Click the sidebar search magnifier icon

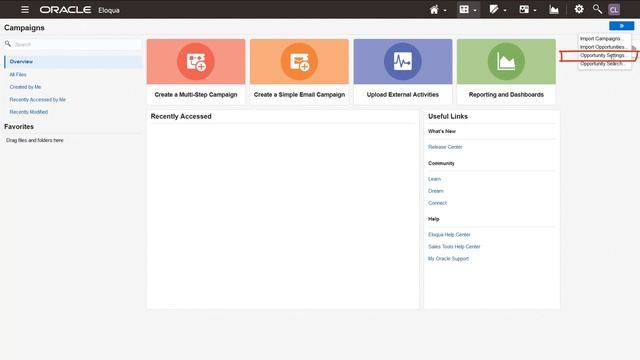(x=8, y=44)
